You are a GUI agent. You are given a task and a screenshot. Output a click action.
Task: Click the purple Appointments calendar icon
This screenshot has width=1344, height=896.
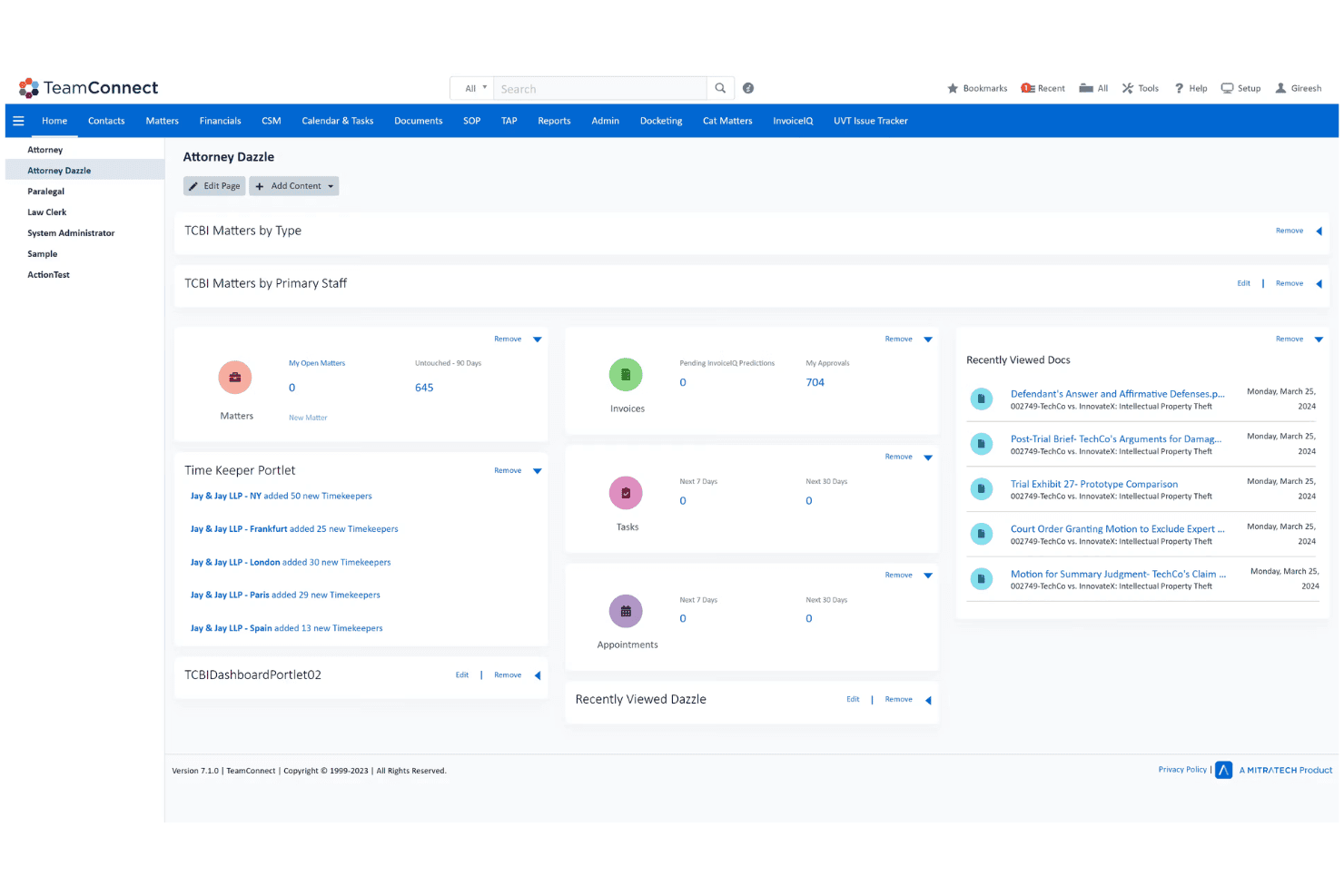pyautogui.click(x=626, y=611)
